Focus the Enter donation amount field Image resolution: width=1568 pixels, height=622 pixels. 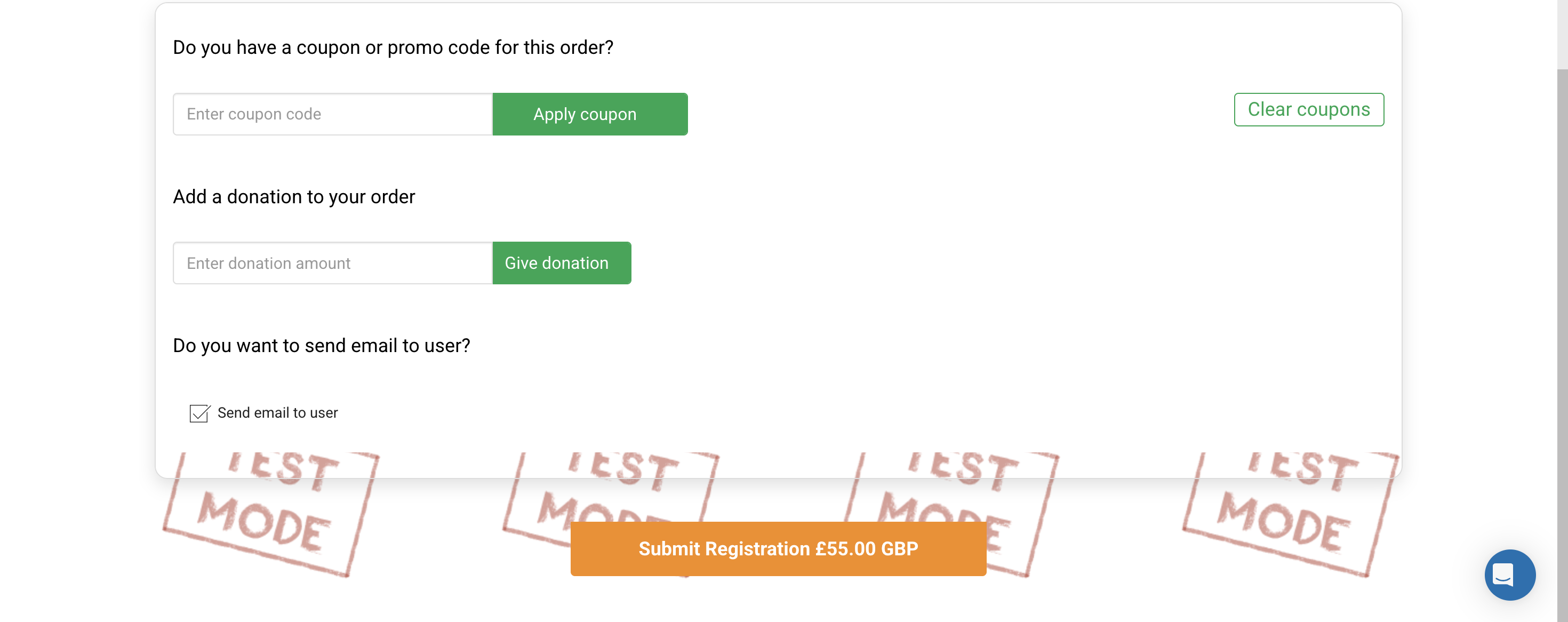click(332, 263)
